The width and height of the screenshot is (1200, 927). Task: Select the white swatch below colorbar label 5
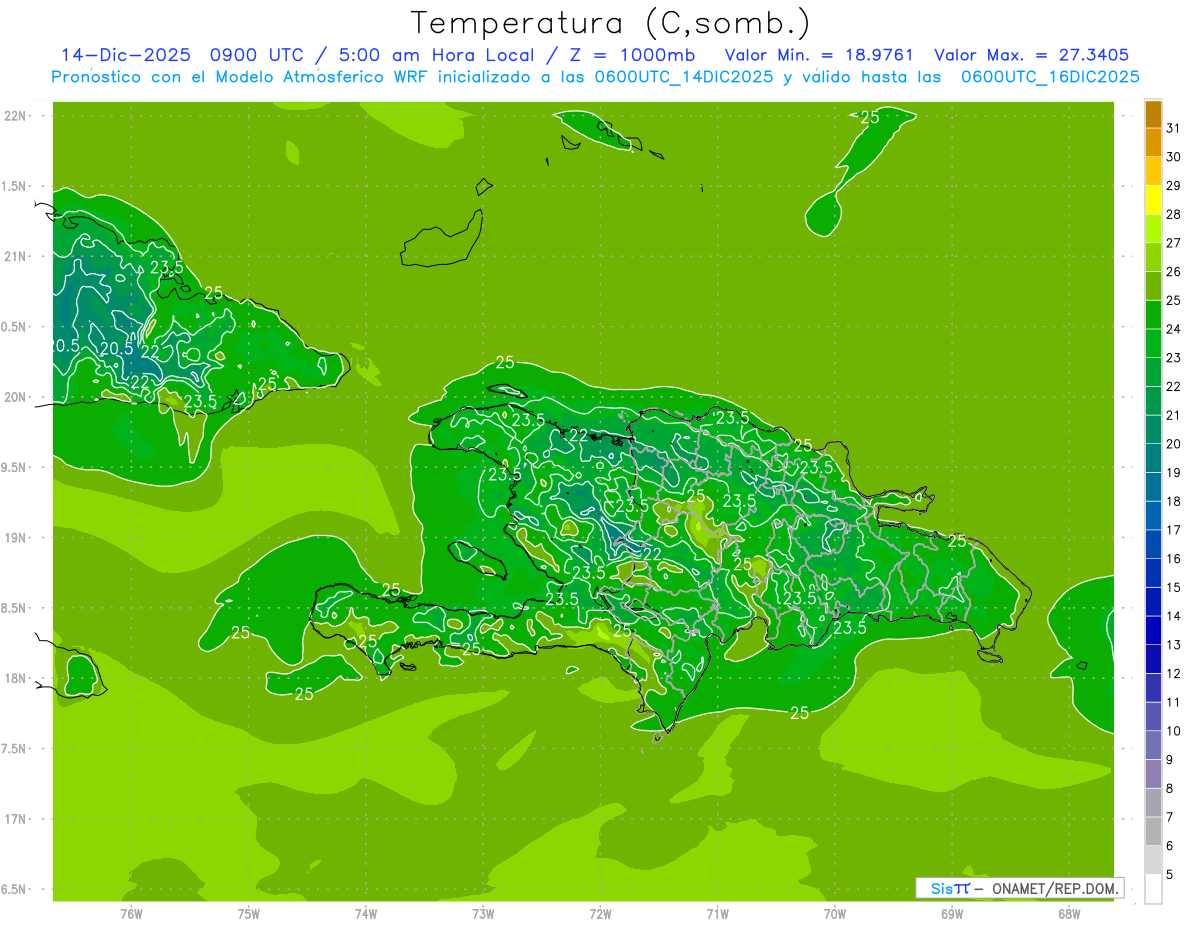[1153, 888]
